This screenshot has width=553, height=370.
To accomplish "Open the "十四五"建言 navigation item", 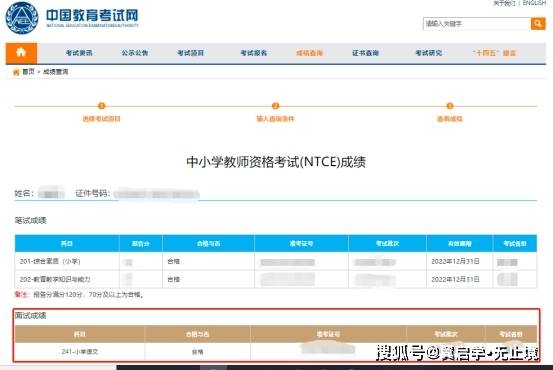I will click(494, 53).
